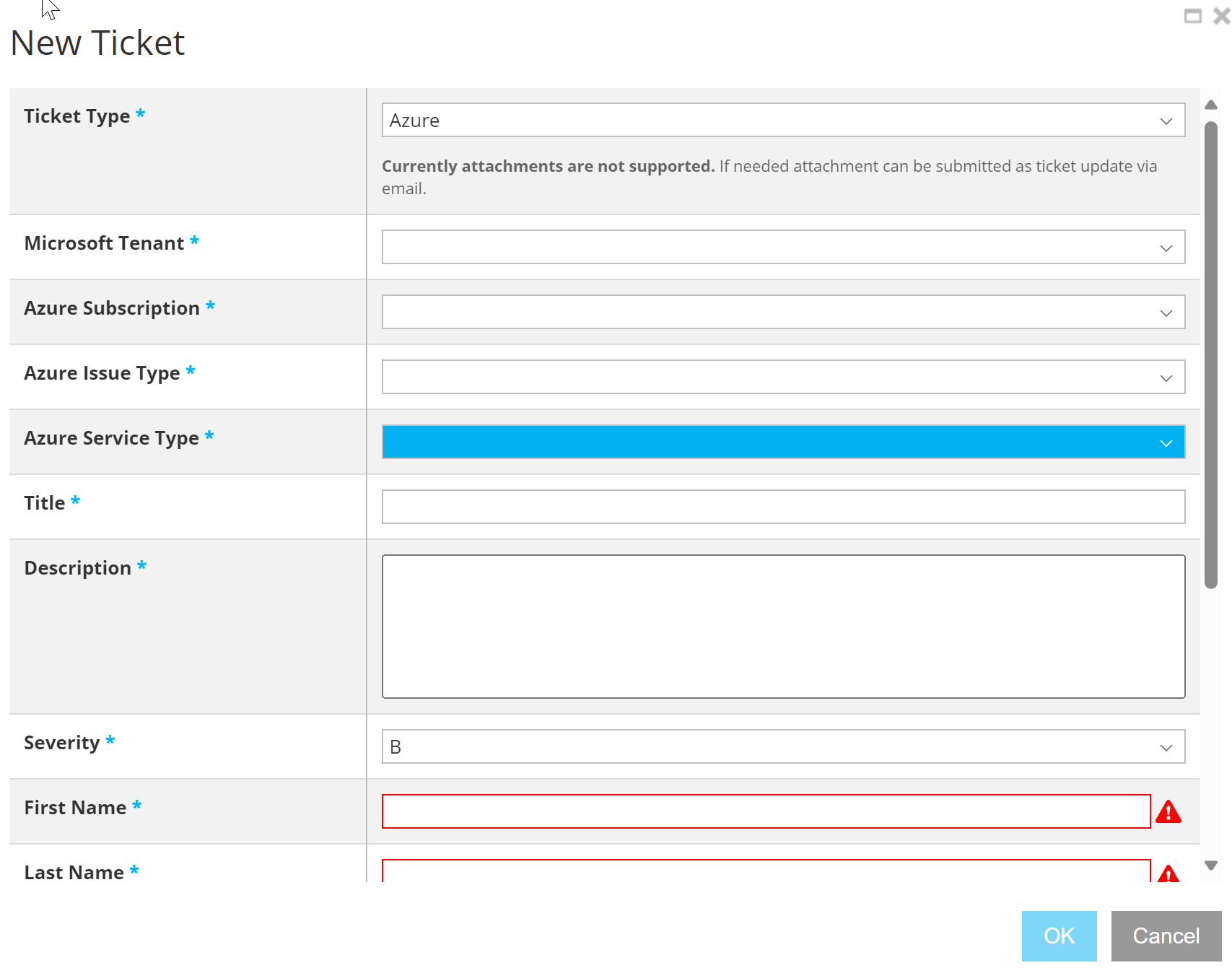Click the Severity label
1232x968 pixels.
62,742
